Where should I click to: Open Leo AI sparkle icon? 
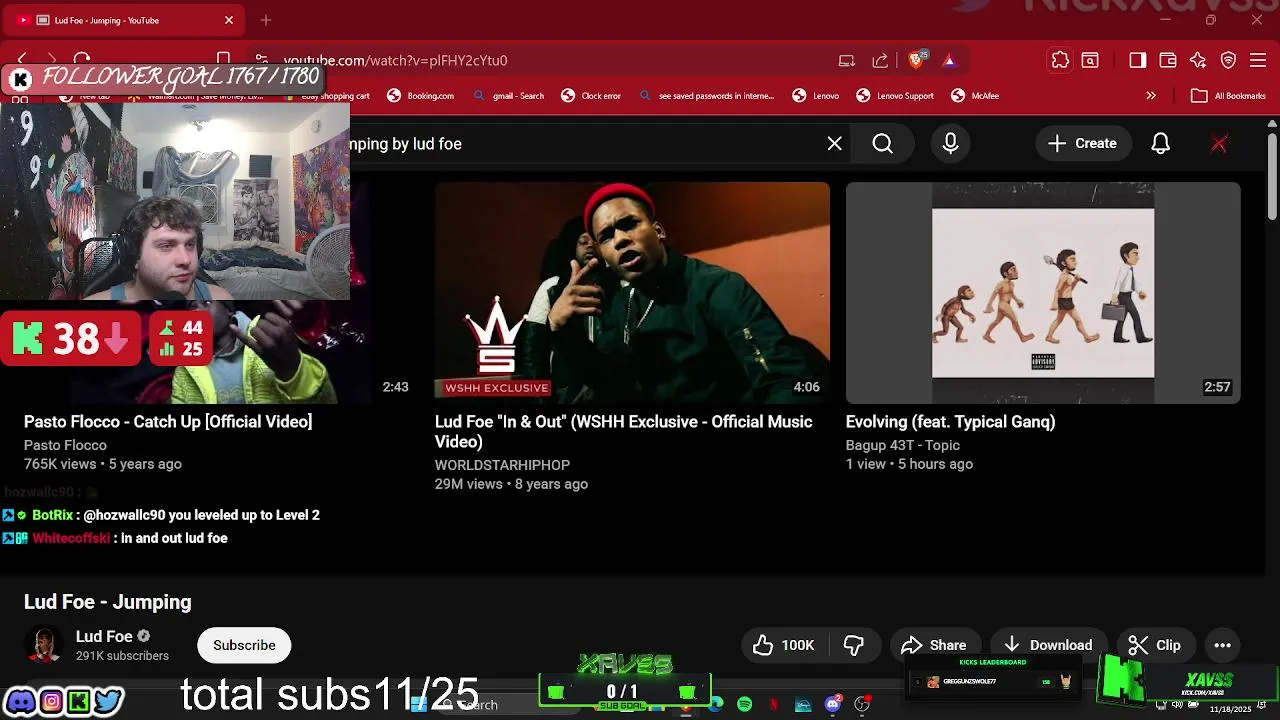pos(1198,60)
